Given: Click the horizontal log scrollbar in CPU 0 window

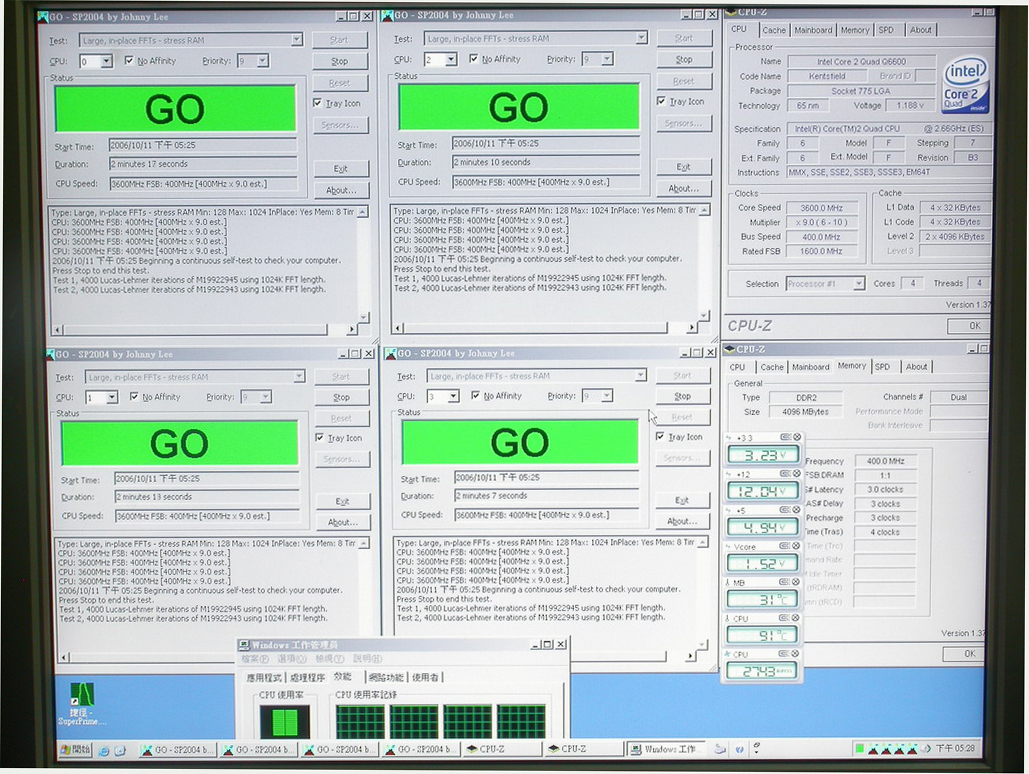Looking at the screenshot, I should (x=205, y=329).
